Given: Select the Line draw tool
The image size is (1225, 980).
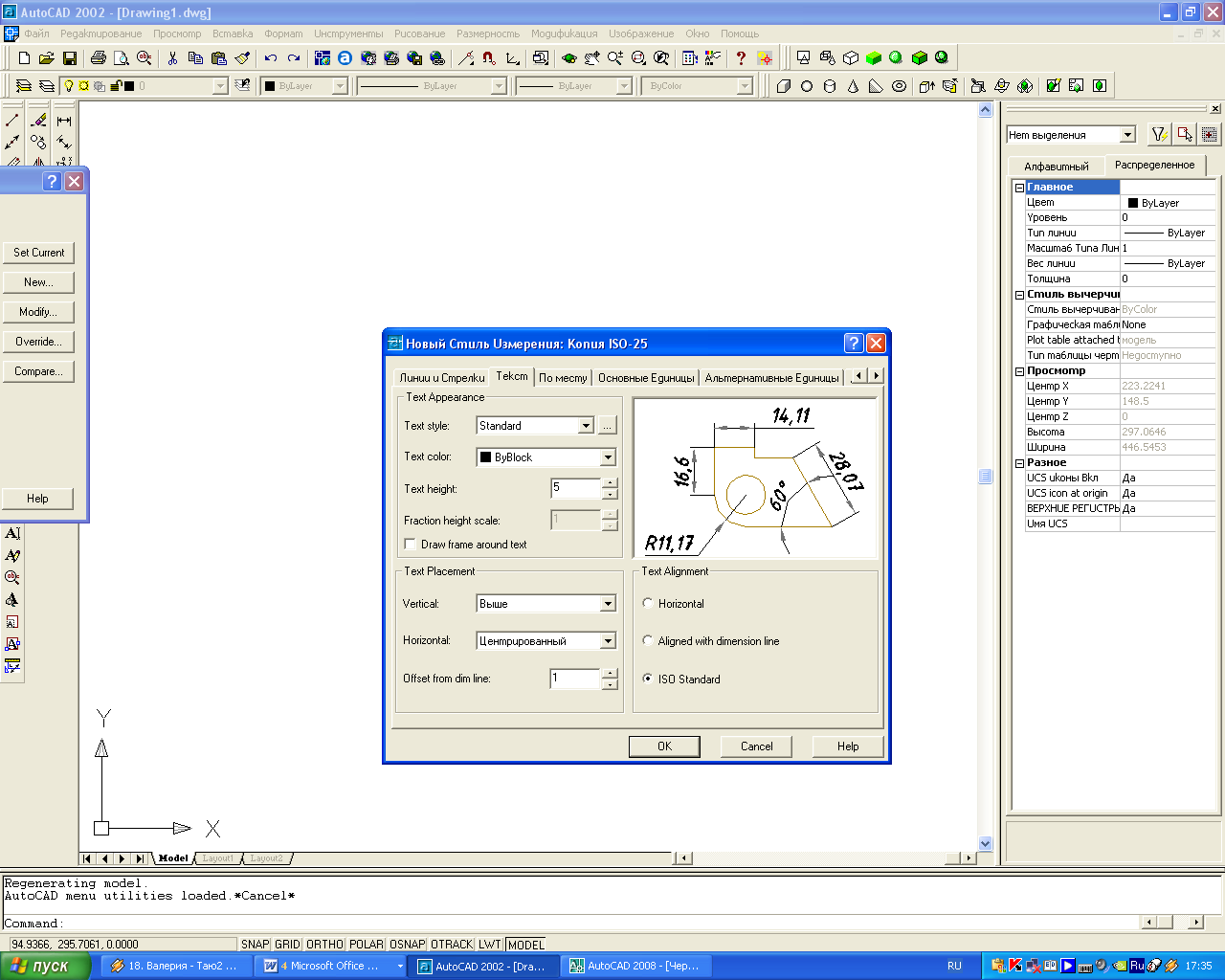Looking at the screenshot, I should (12, 121).
